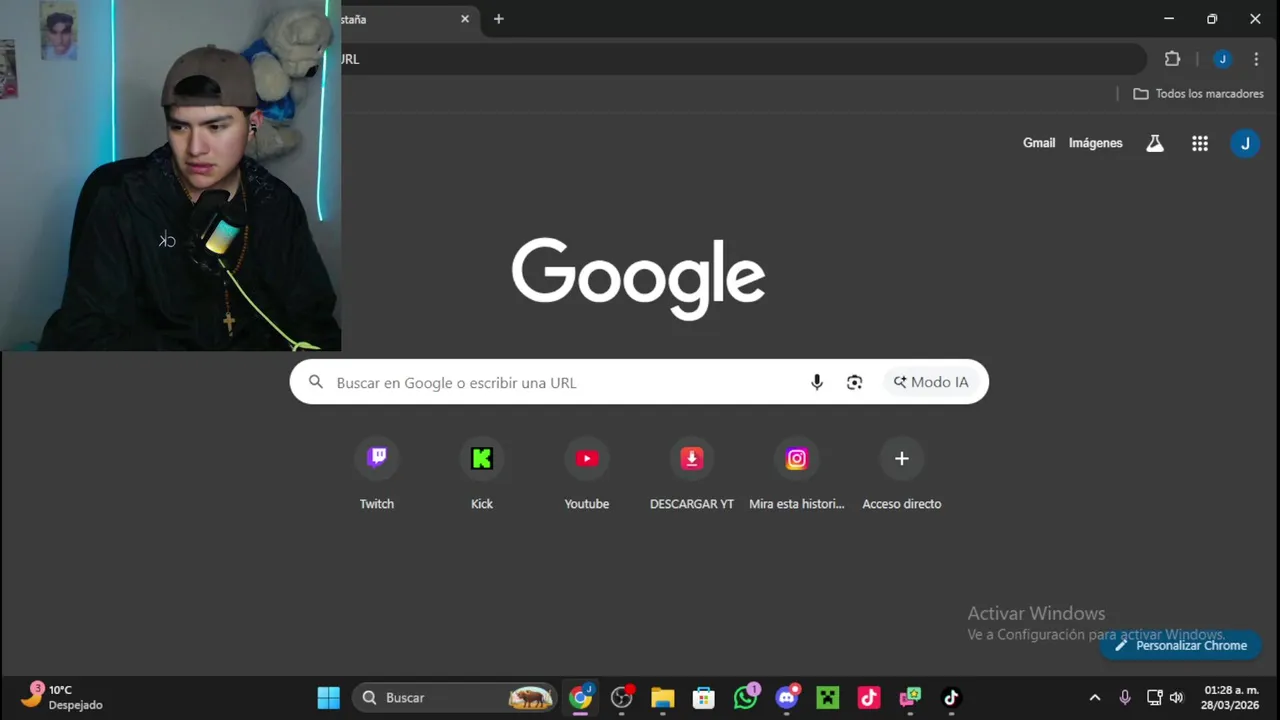Open the Chrome three-dot menu
Viewport: 1280px width, 720px height.
click(1256, 59)
